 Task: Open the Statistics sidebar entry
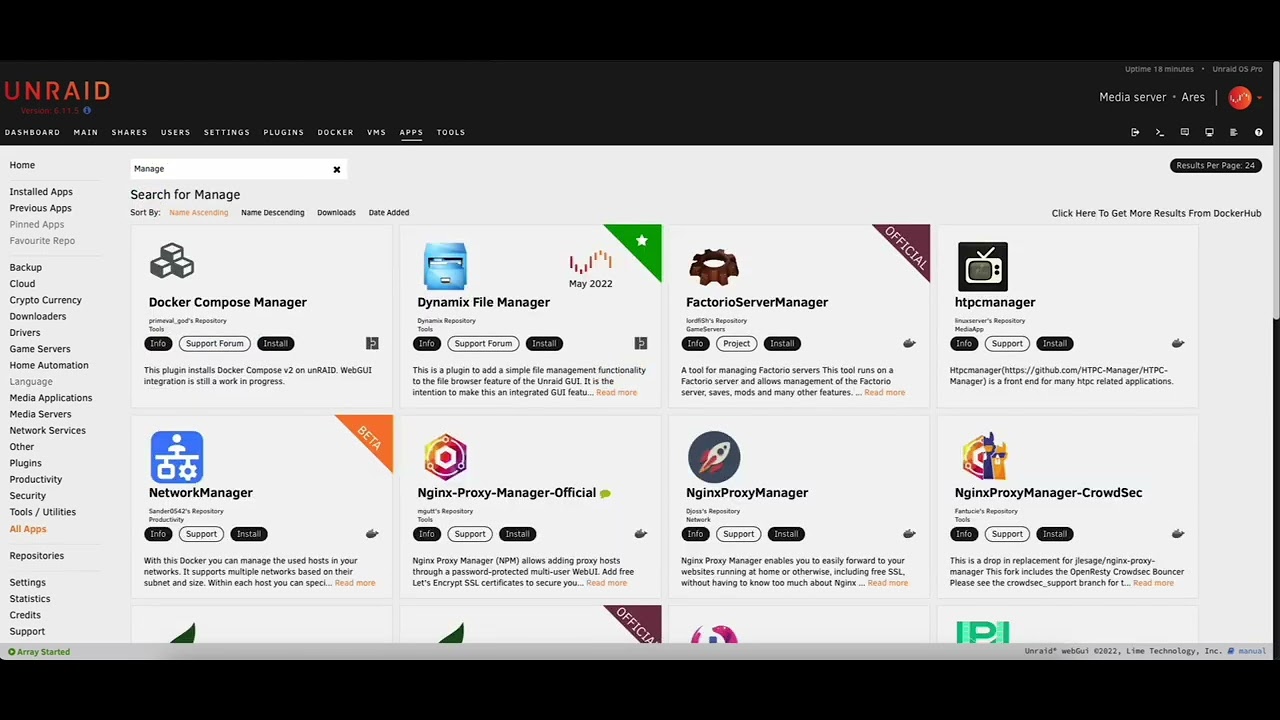click(x=30, y=599)
